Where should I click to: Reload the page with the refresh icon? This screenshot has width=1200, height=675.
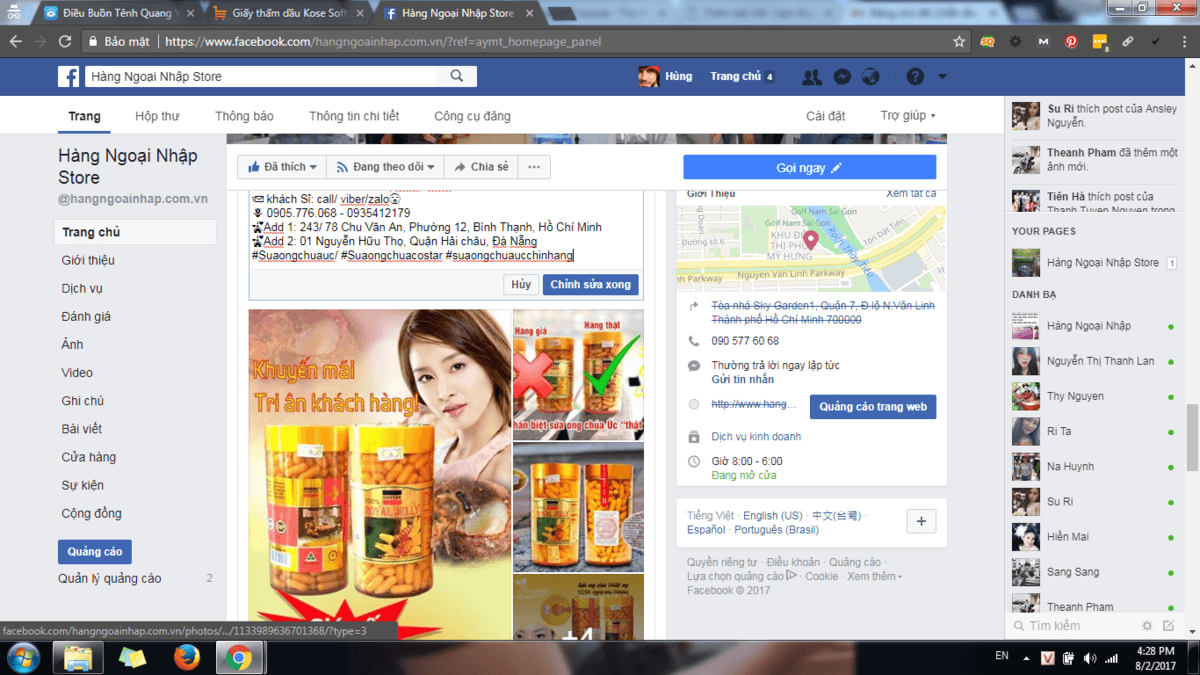(x=65, y=42)
